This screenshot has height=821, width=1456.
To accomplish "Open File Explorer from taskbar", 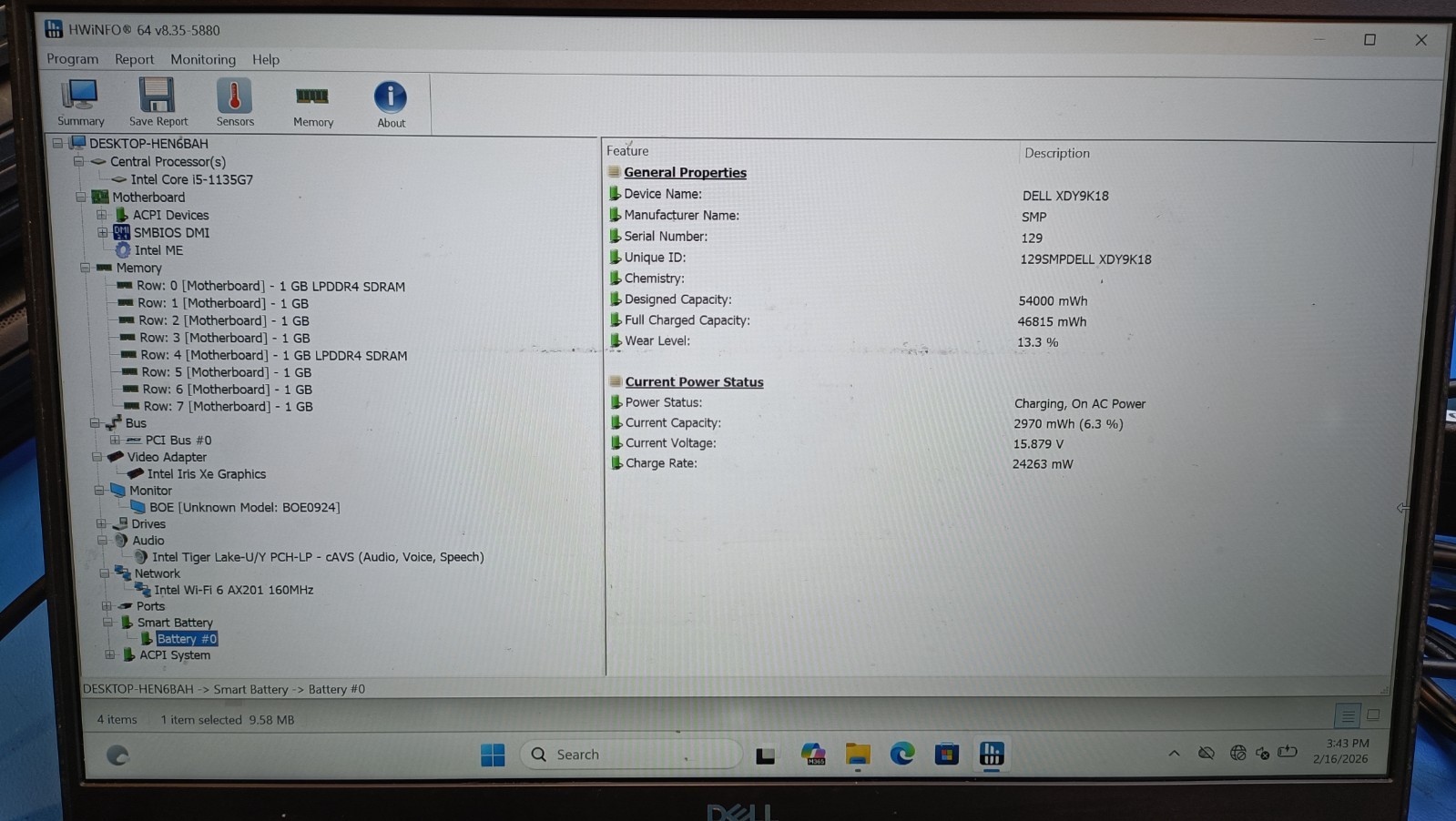I will pos(857,754).
